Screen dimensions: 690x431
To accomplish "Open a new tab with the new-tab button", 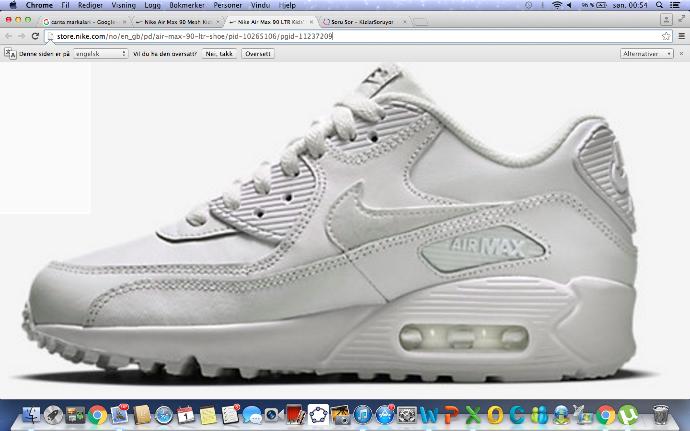I will point(421,22).
